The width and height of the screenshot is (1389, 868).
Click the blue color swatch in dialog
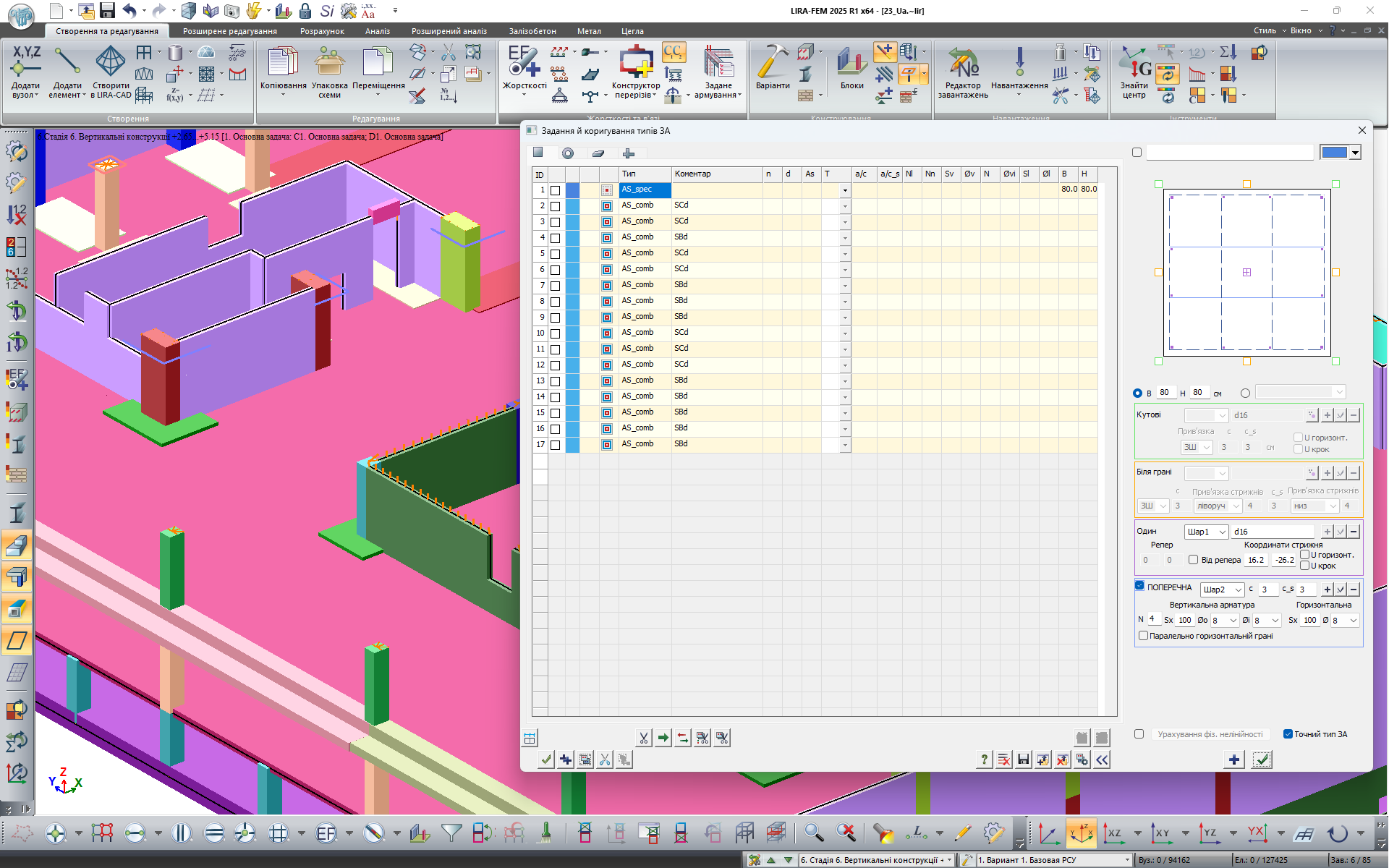[1334, 152]
